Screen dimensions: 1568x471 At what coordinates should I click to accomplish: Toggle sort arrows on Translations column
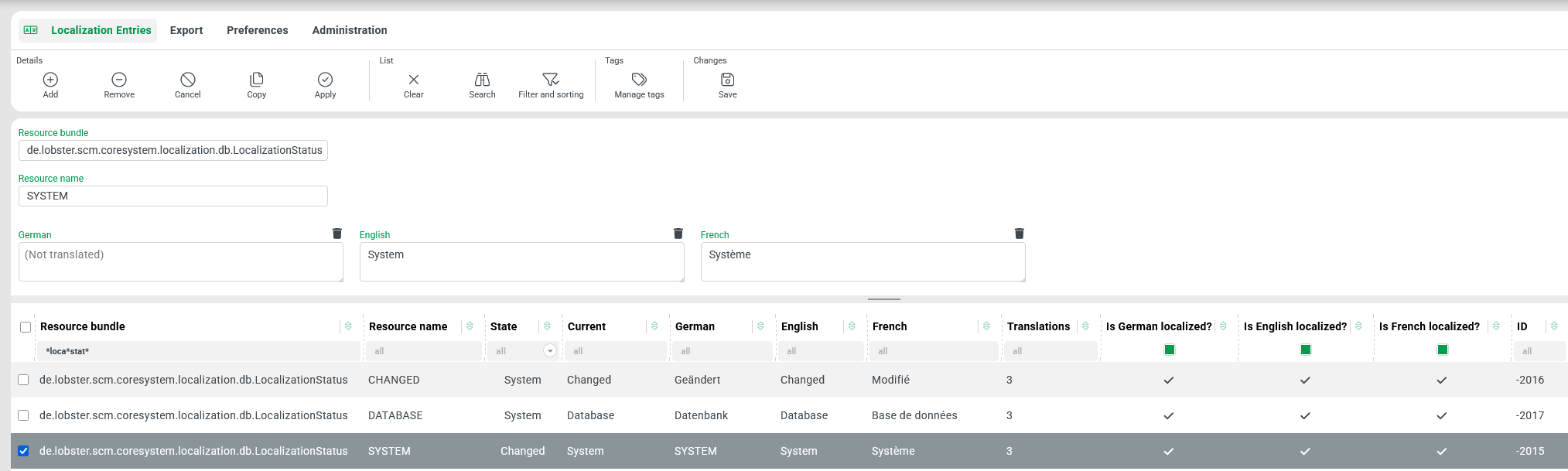coord(1085,326)
